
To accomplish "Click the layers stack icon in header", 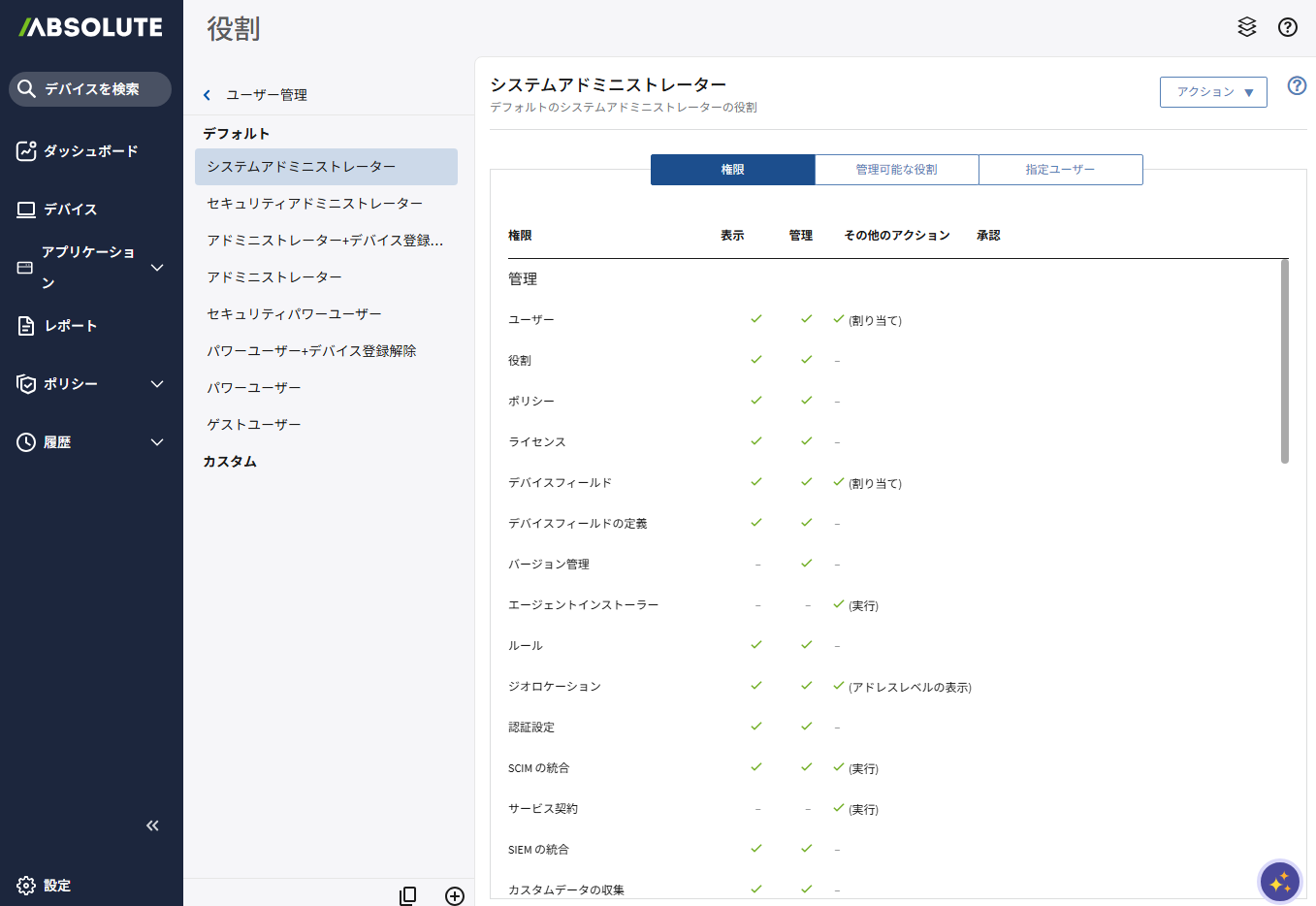I will click(x=1247, y=27).
